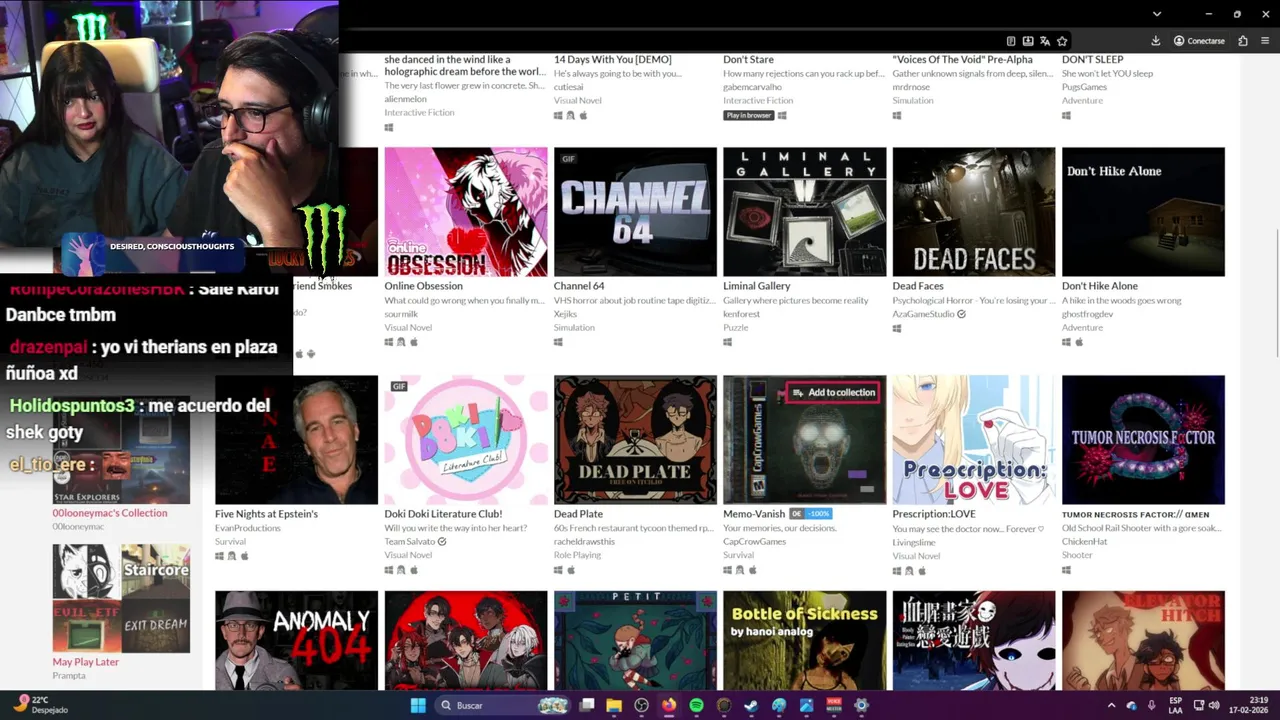Click the Prescription:LOVE title link
Viewport: 1280px width, 720px height.
pos(934,514)
